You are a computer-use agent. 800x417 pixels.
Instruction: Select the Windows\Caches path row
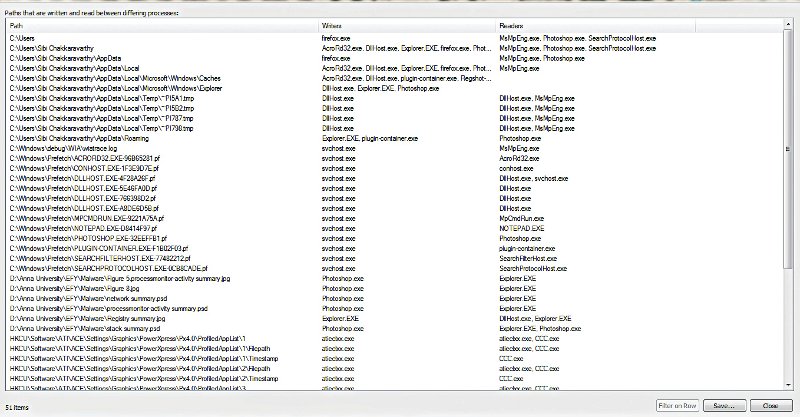coord(394,79)
